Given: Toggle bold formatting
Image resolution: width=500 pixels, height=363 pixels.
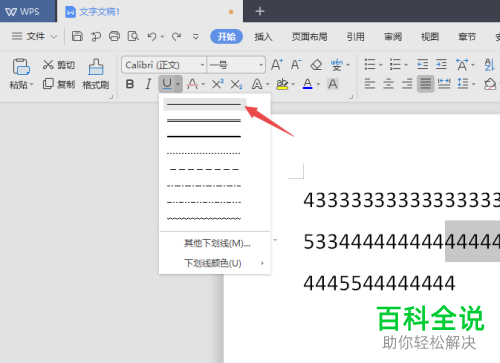Looking at the screenshot, I should 130,84.
